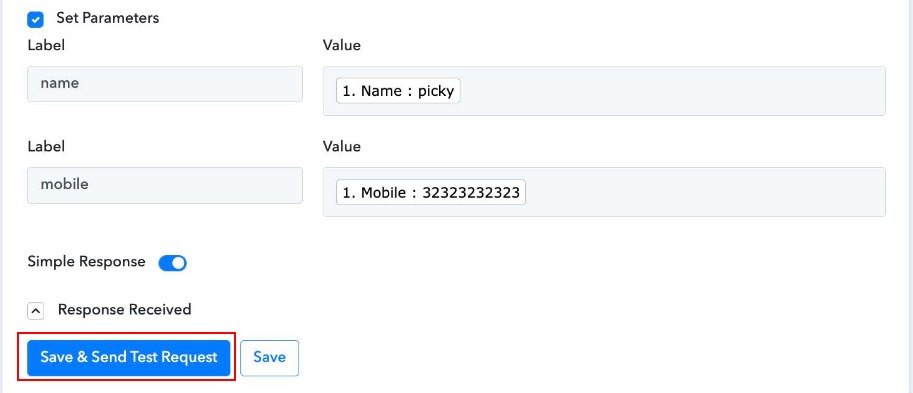Select the '1. Mobile : 32323232323' tag
The width and height of the screenshot is (913, 393).
(x=431, y=193)
